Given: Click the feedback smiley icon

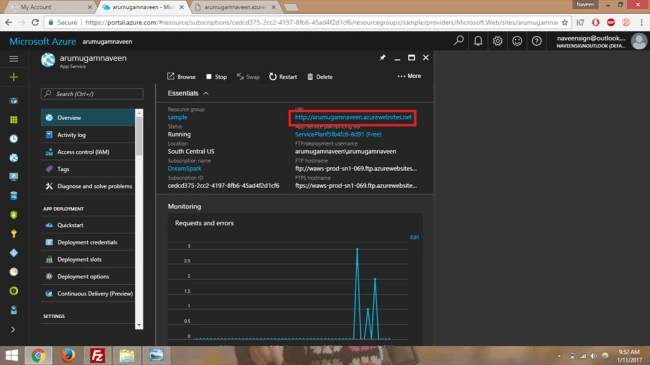Looking at the screenshot, I should (x=517, y=41).
